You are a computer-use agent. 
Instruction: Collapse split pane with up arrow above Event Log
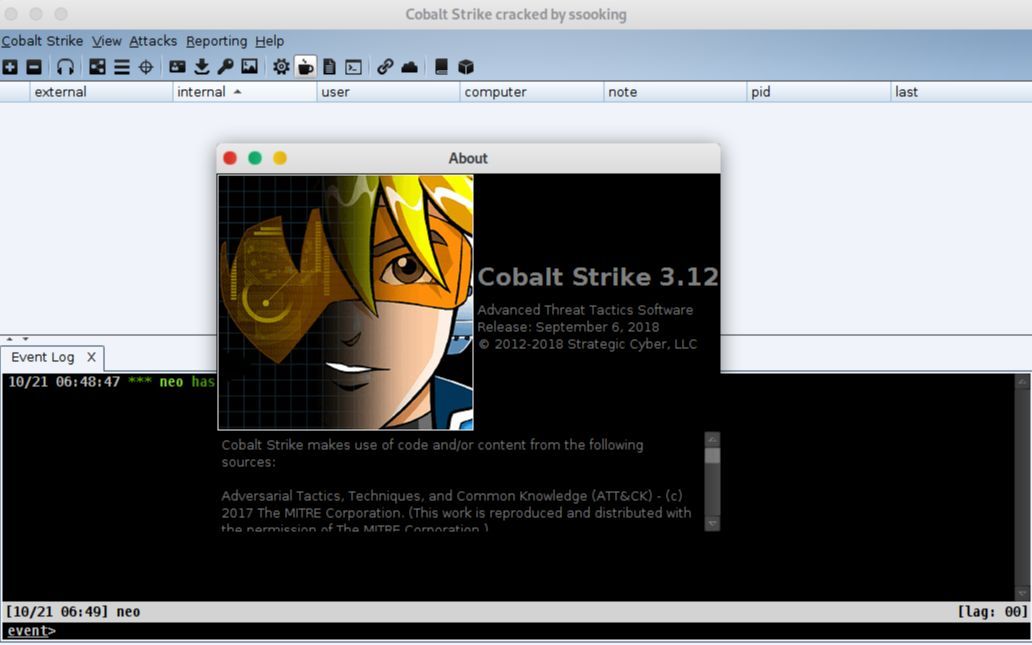tap(9, 339)
